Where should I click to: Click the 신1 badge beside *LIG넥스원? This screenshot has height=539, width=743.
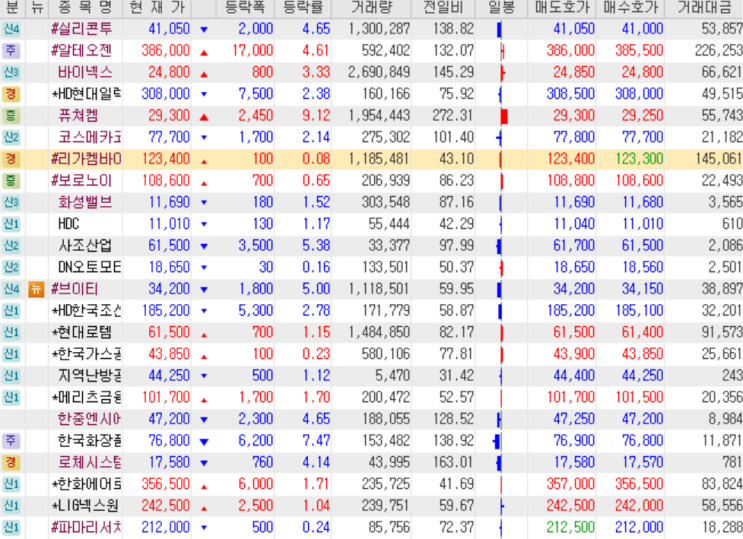click(11, 506)
